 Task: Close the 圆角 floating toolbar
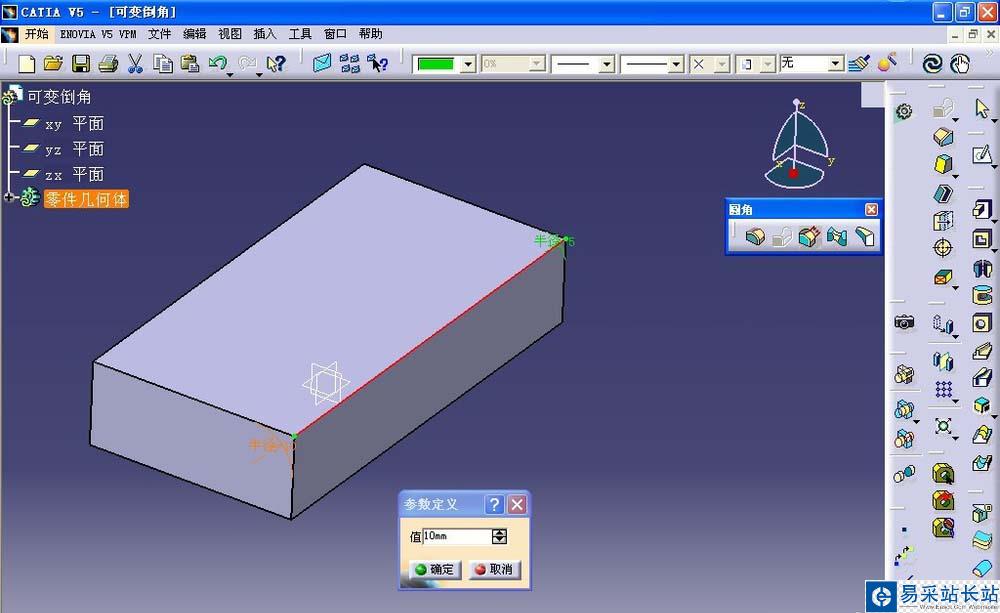click(x=871, y=209)
